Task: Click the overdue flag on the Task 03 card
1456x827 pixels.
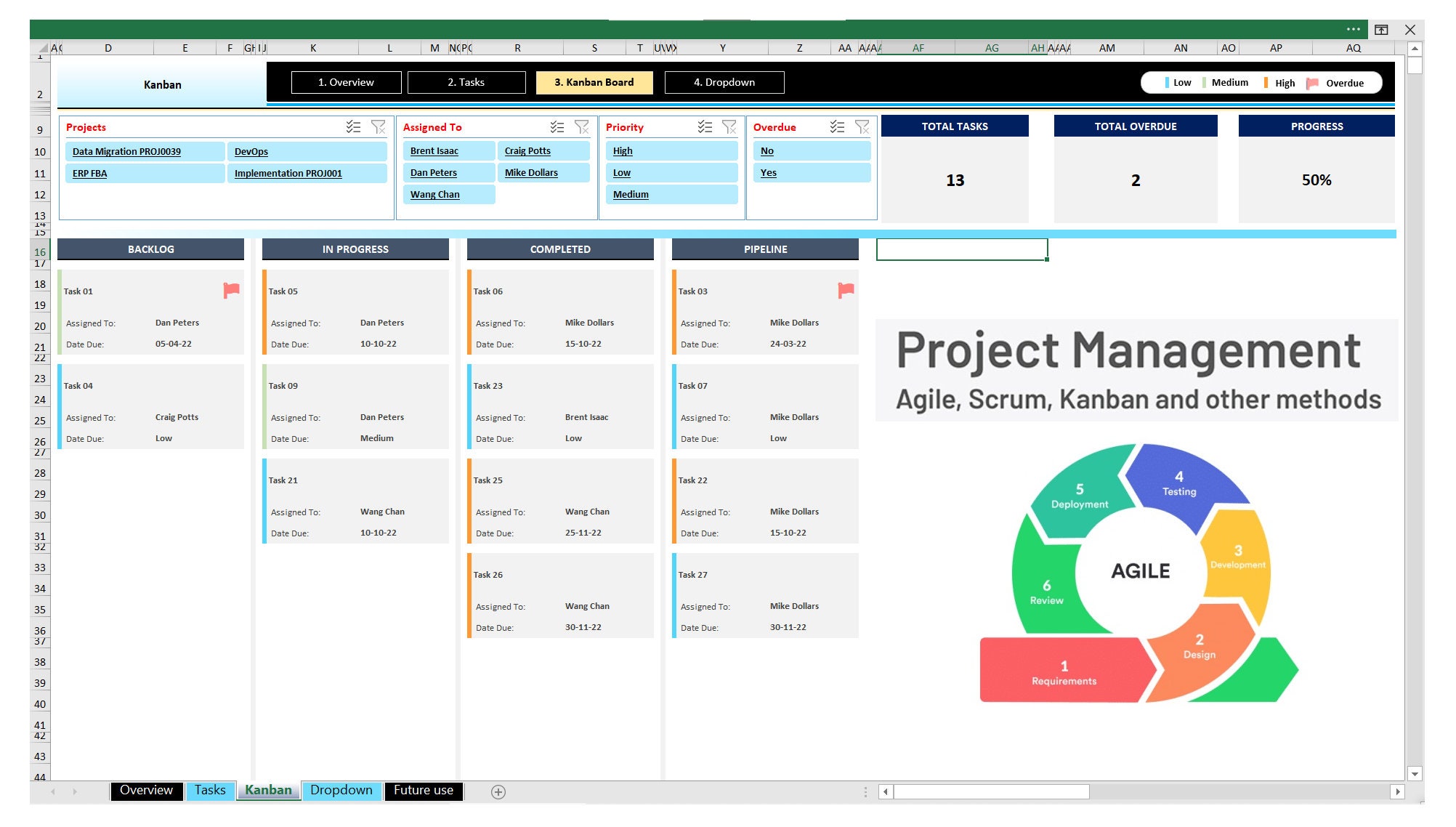Action: click(x=845, y=290)
